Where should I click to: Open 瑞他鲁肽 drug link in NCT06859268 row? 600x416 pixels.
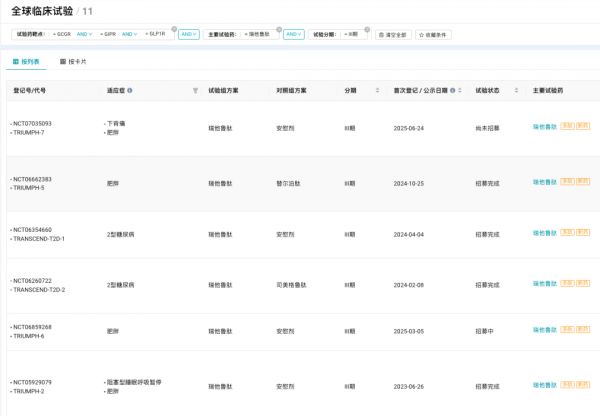pos(544,331)
